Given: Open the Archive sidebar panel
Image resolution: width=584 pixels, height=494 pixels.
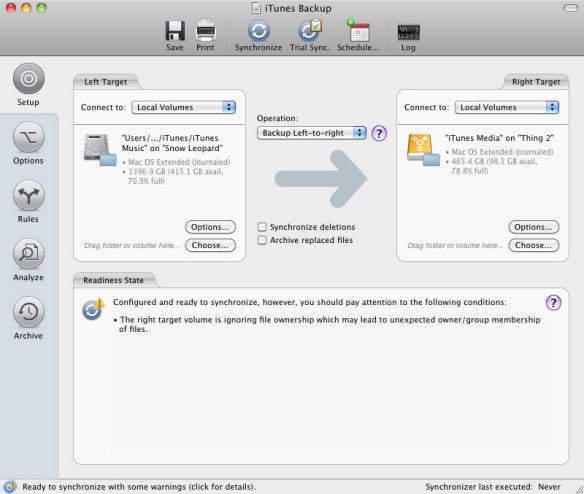Looking at the screenshot, I should point(29,312).
